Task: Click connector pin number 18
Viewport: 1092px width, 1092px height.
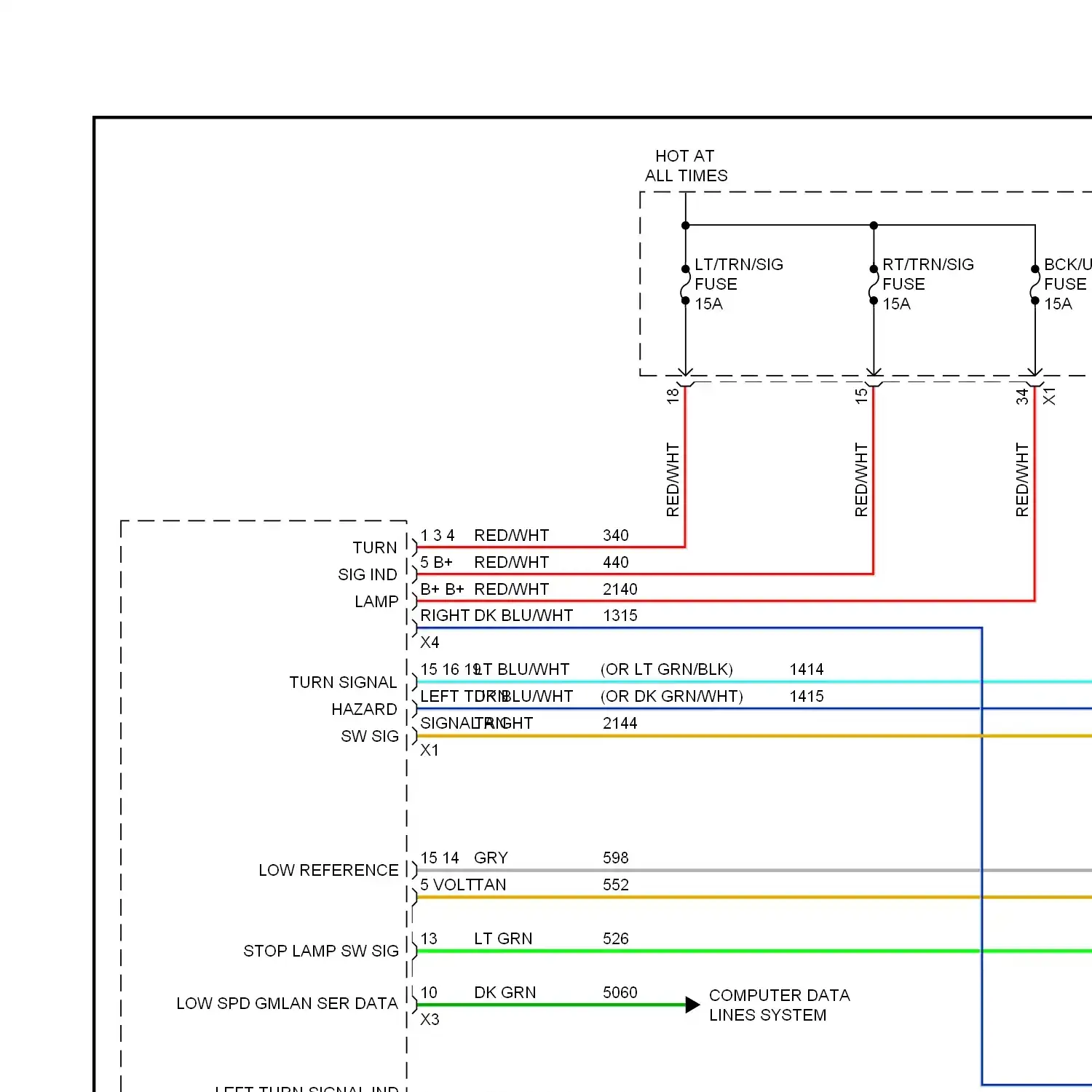Action: pos(673,395)
